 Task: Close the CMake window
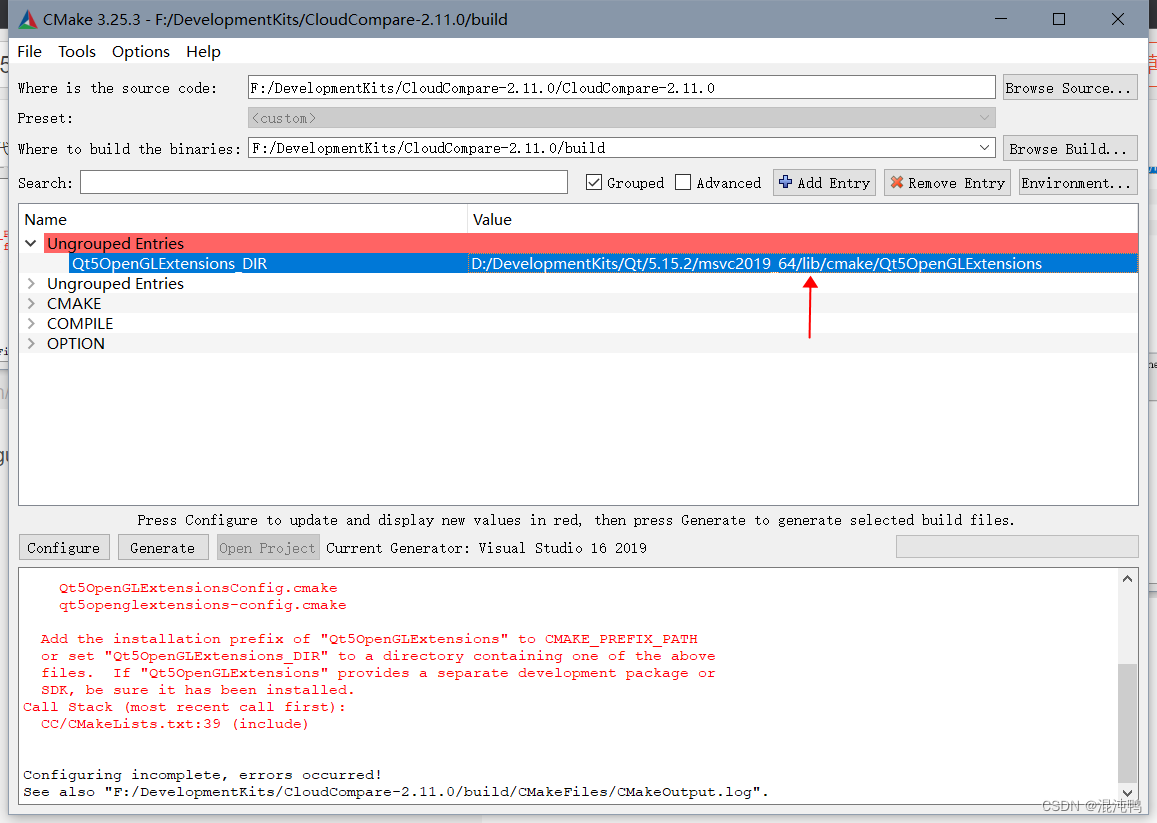pos(1118,19)
